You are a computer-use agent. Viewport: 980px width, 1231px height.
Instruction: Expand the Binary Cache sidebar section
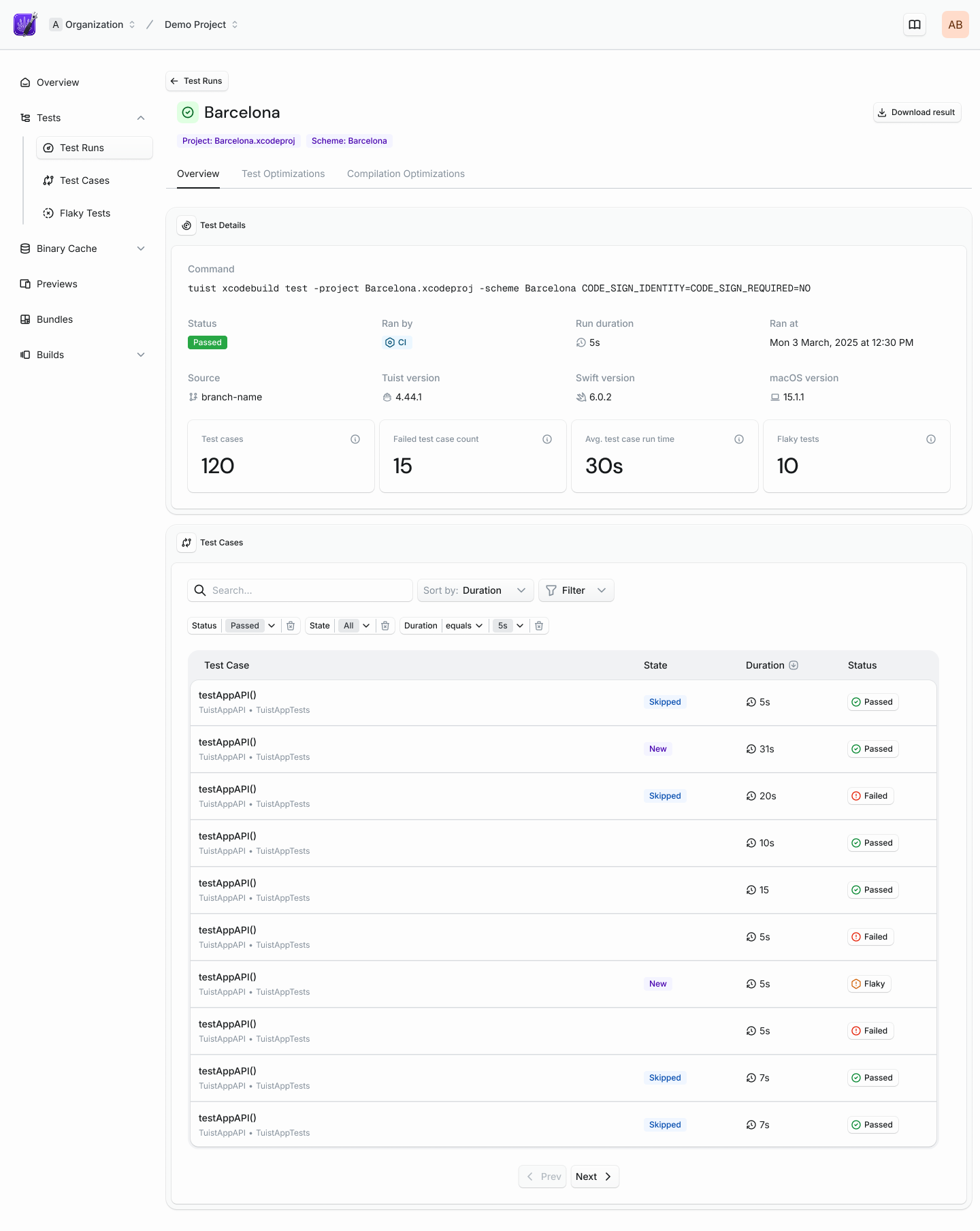click(141, 249)
